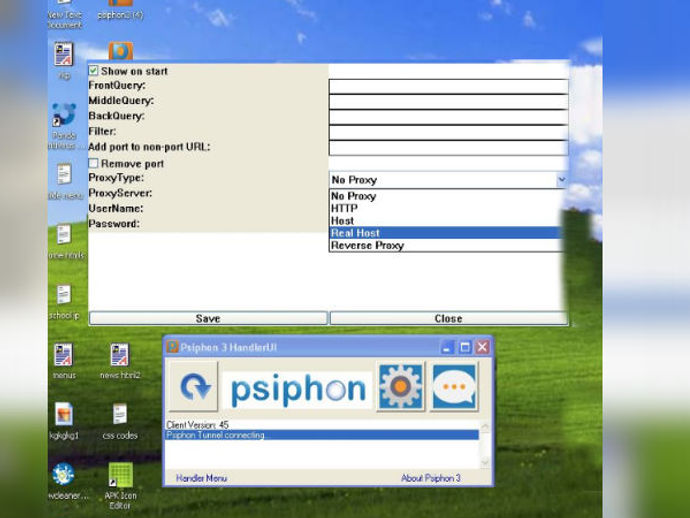The height and width of the screenshot is (518, 690).
Task: Open the feedback speech bubble icon
Action: [x=454, y=386]
